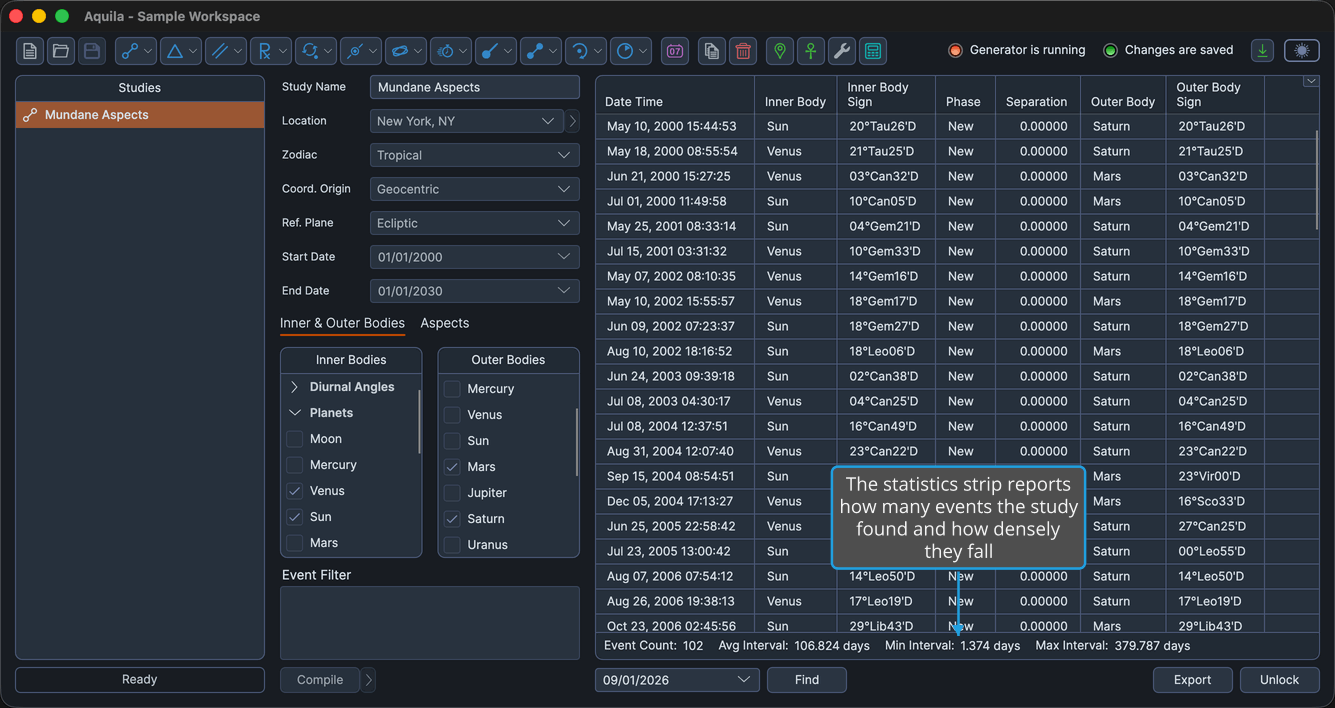Open the Coord. Origin Geocentric dropdown
Viewport: 1335px width, 708px height.
[x=475, y=189]
